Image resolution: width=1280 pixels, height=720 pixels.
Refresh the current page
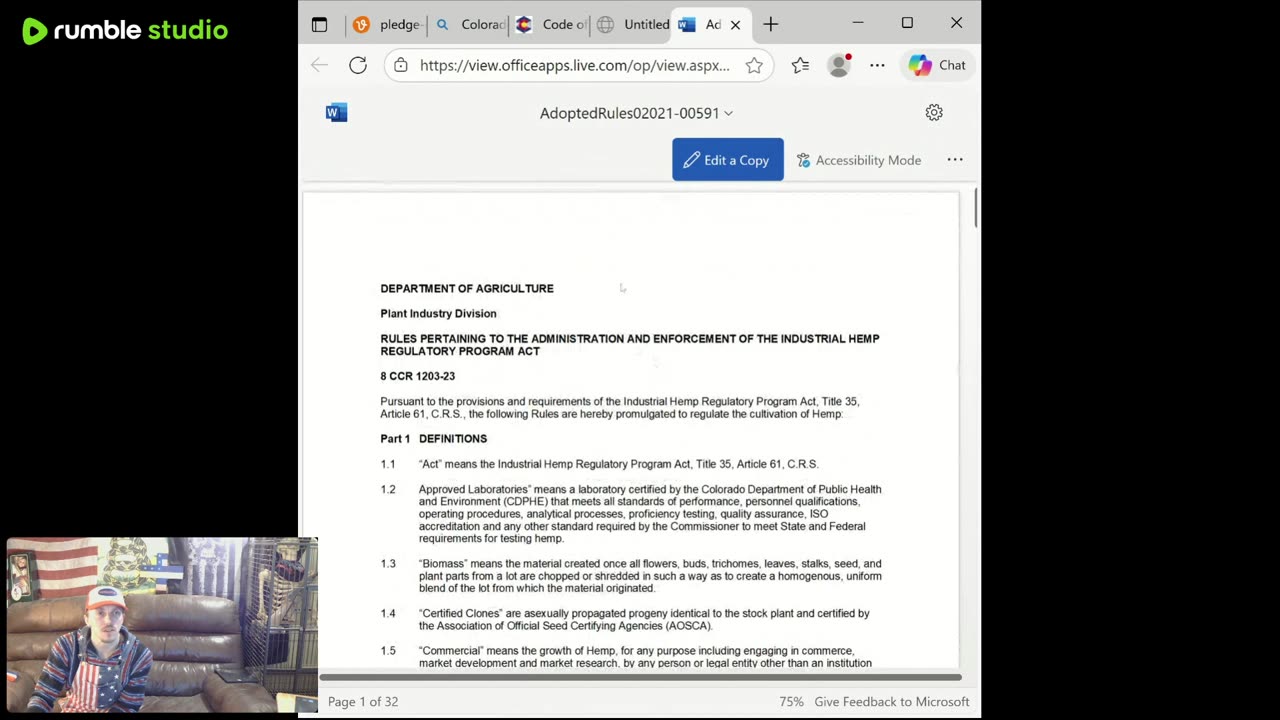(358, 65)
